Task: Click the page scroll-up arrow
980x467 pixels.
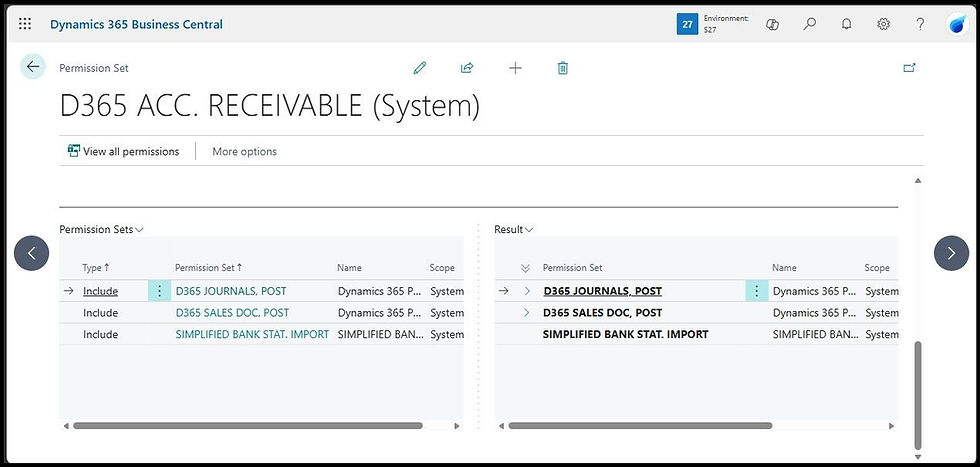Action: point(918,181)
